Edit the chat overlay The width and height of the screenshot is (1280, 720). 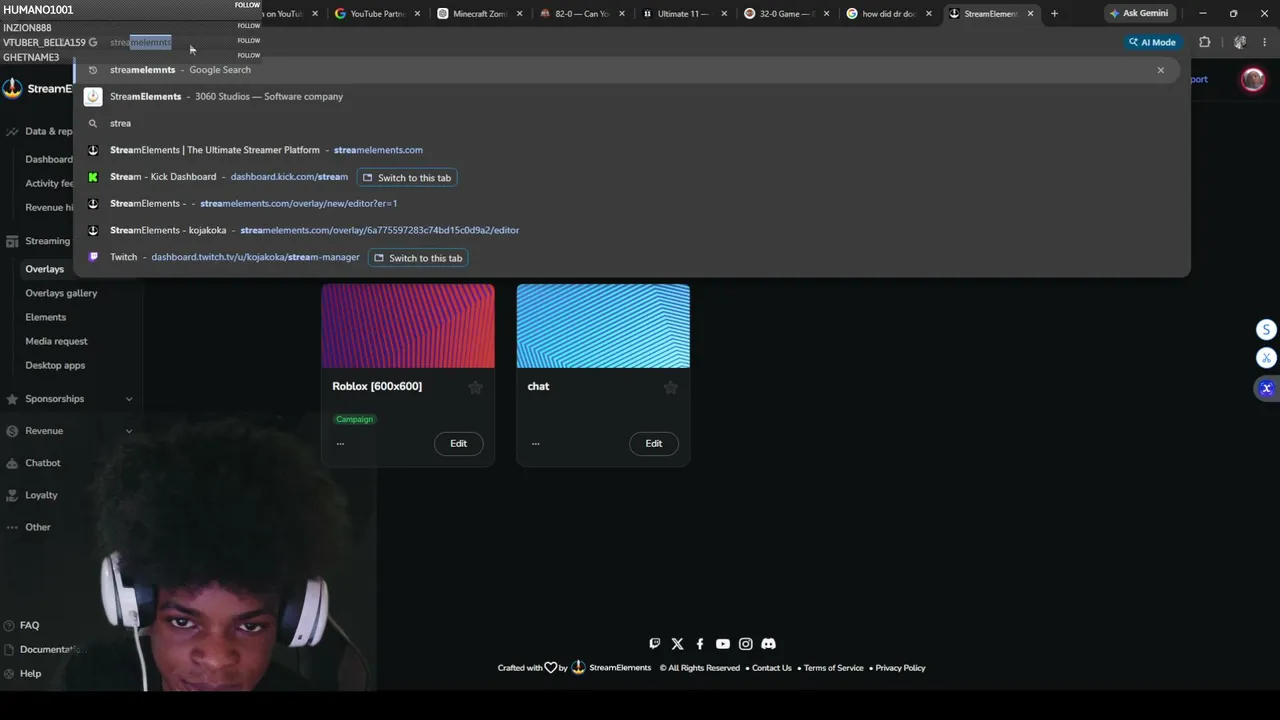(x=653, y=443)
